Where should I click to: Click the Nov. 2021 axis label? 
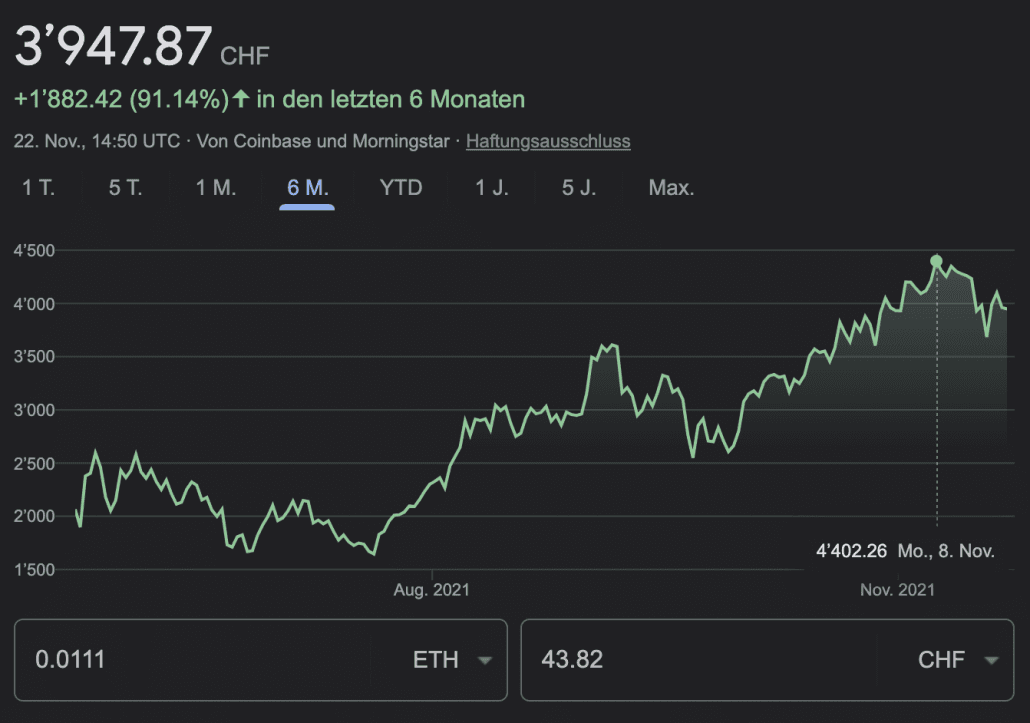pyautogui.click(x=897, y=590)
